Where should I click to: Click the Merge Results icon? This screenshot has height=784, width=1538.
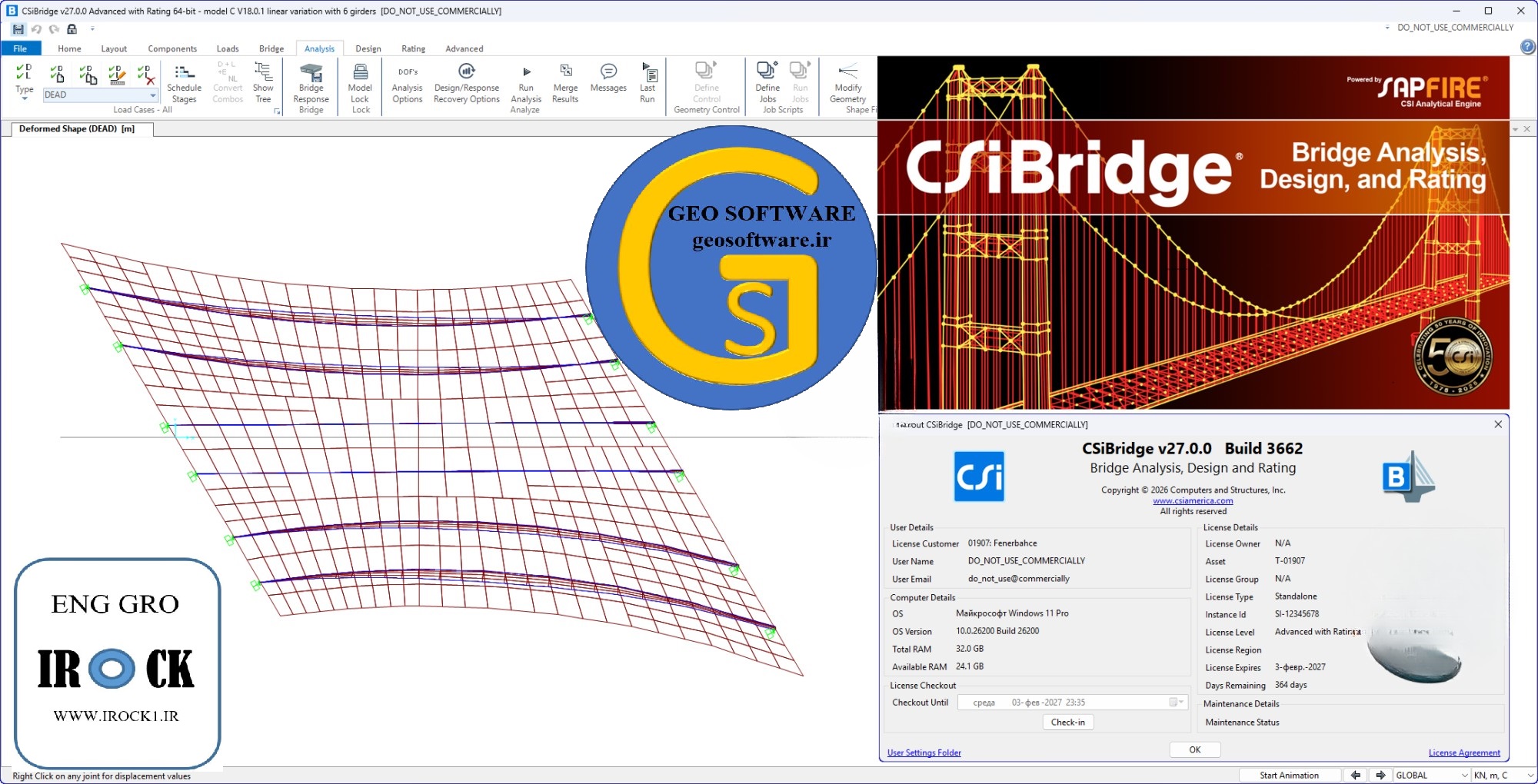click(x=565, y=72)
